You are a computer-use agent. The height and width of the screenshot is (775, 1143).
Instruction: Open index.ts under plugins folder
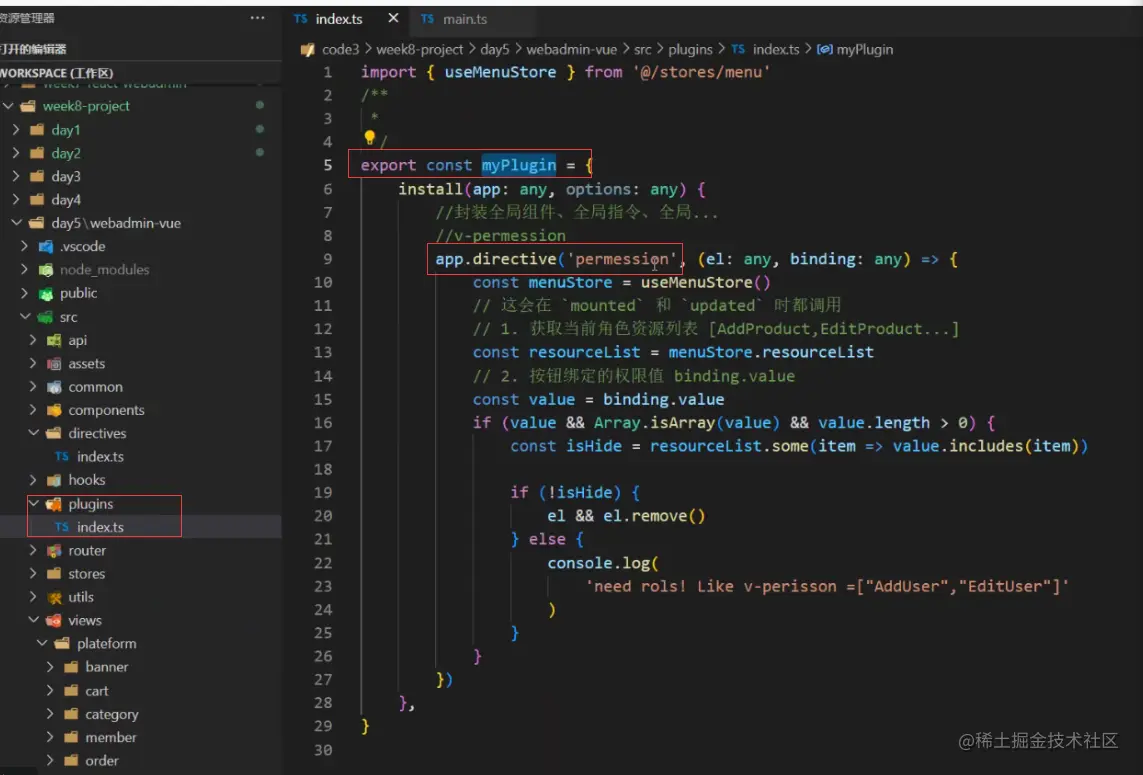(x=100, y=527)
